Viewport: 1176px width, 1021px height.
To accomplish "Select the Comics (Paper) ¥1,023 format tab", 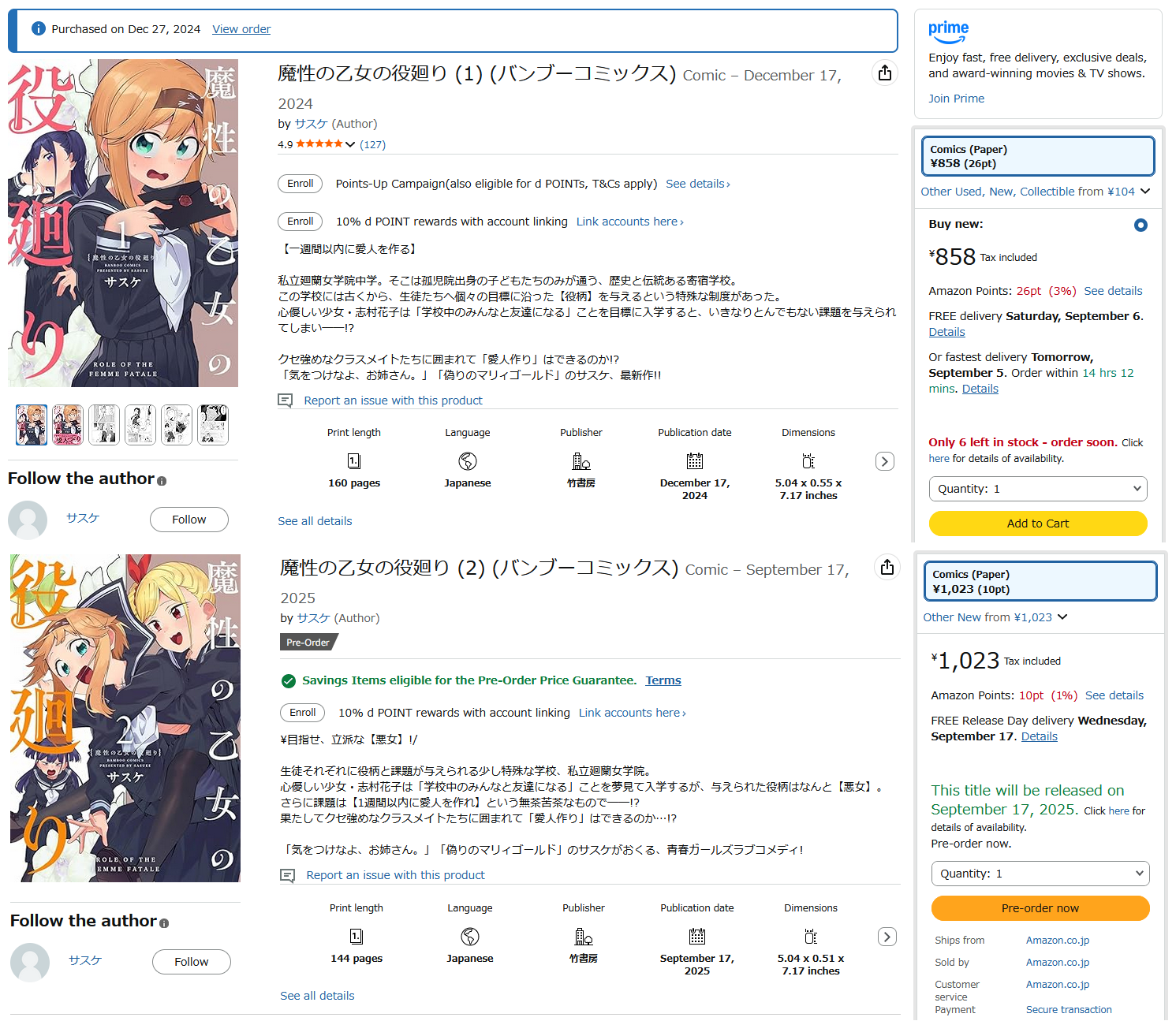I will click(x=1040, y=581).
